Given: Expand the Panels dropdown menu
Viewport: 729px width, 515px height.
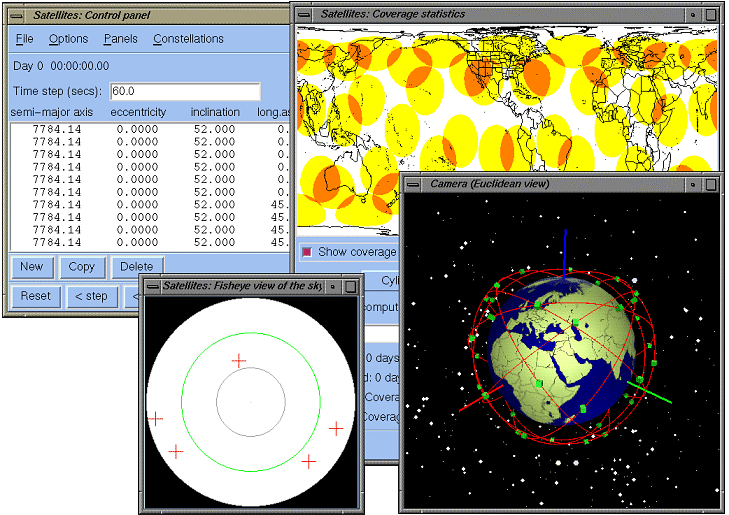Looking at the screenshot, I should 120,39.
